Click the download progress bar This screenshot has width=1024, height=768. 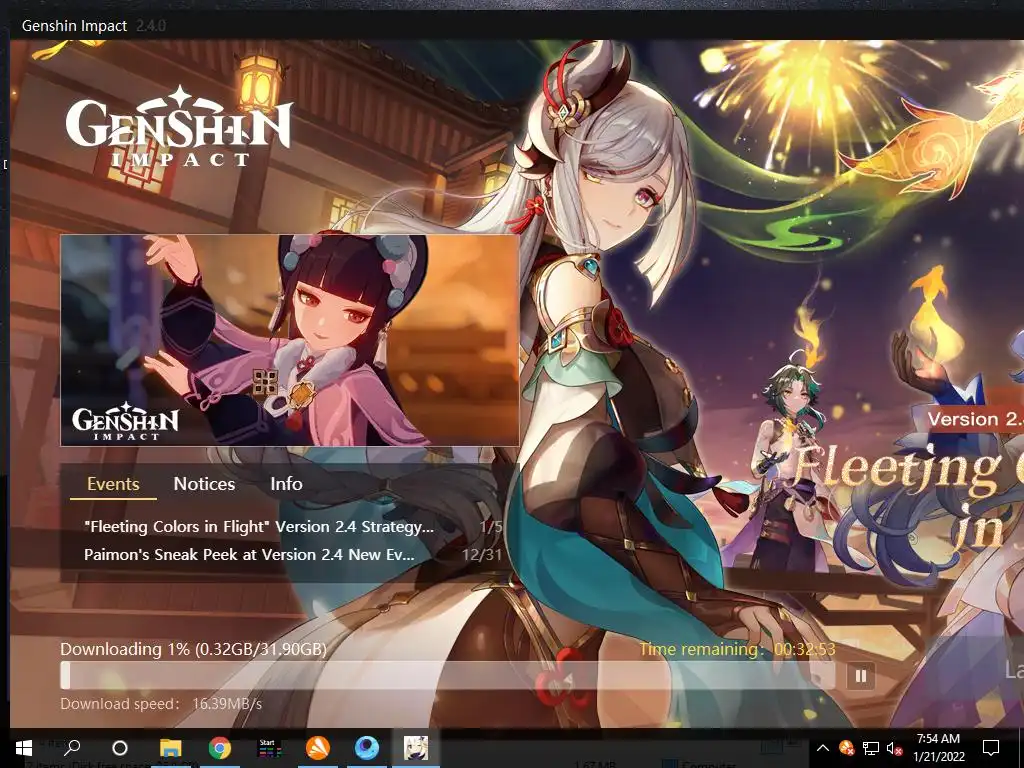coord(447,675)
